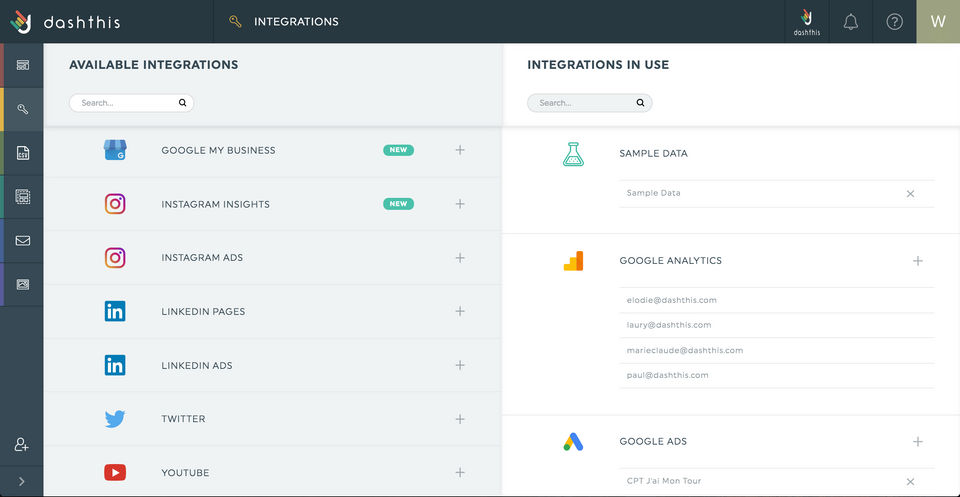The image size is (960, 497).
Task: Add YouTube integration with plus
Action: [x=460, y=473]
